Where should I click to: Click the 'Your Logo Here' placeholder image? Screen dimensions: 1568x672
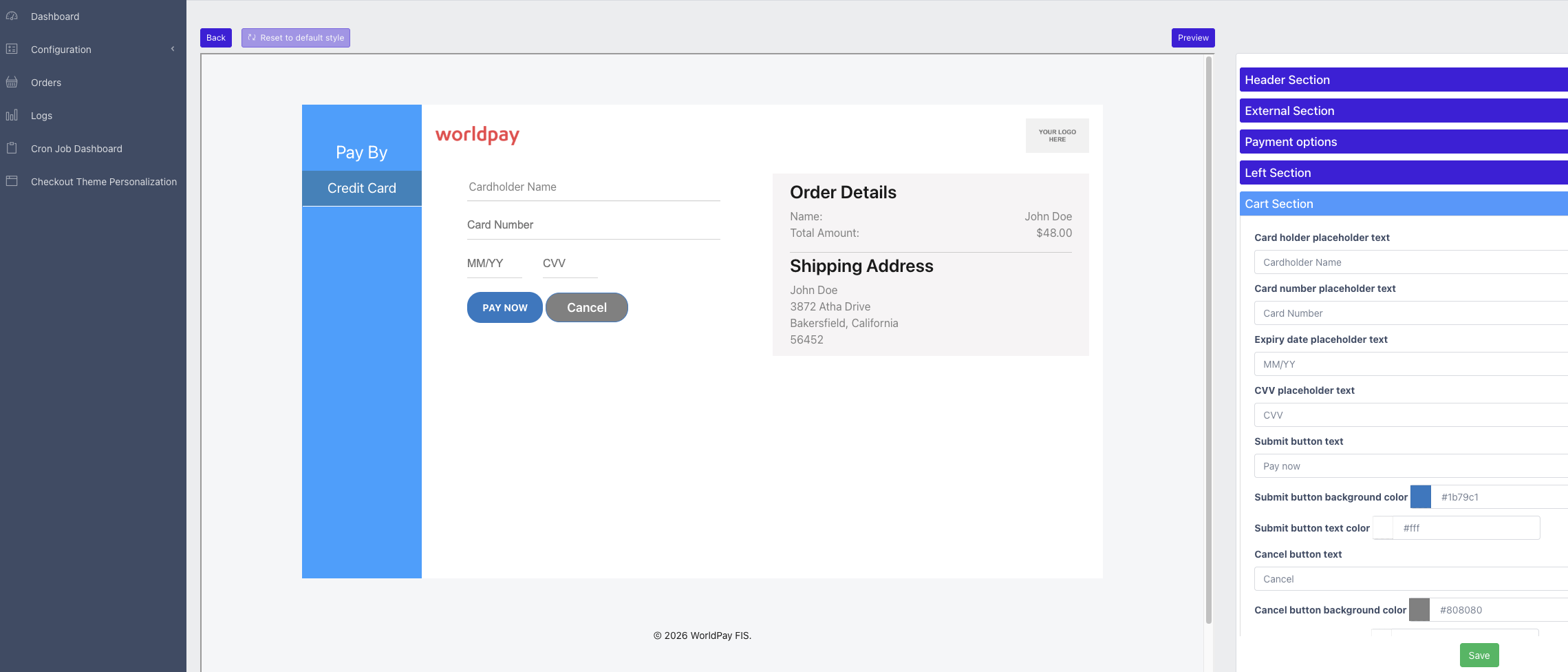pos(1057,136)
